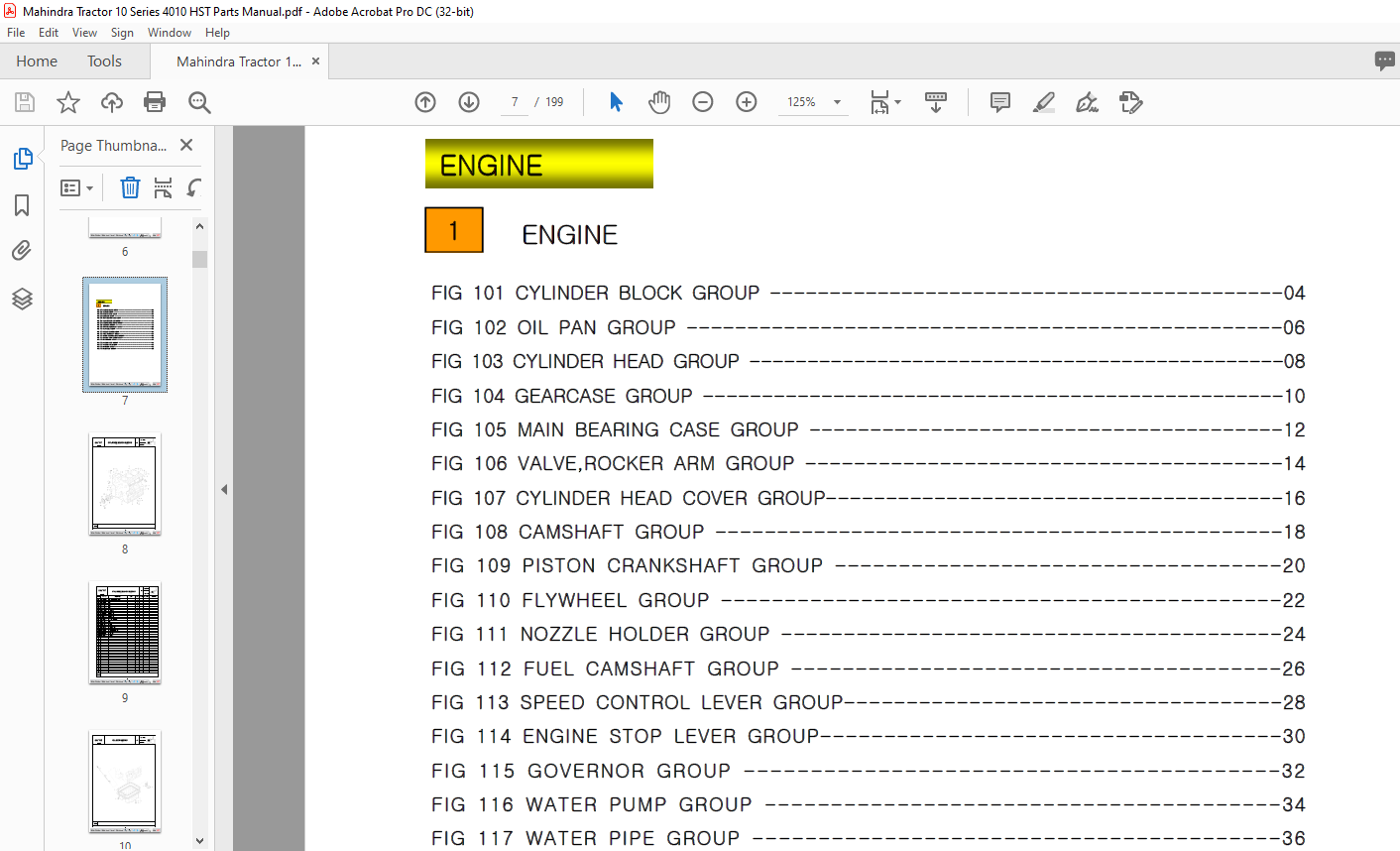
Task: Close the Page Thumbnails panel
Action: click(x=186, y=145)
